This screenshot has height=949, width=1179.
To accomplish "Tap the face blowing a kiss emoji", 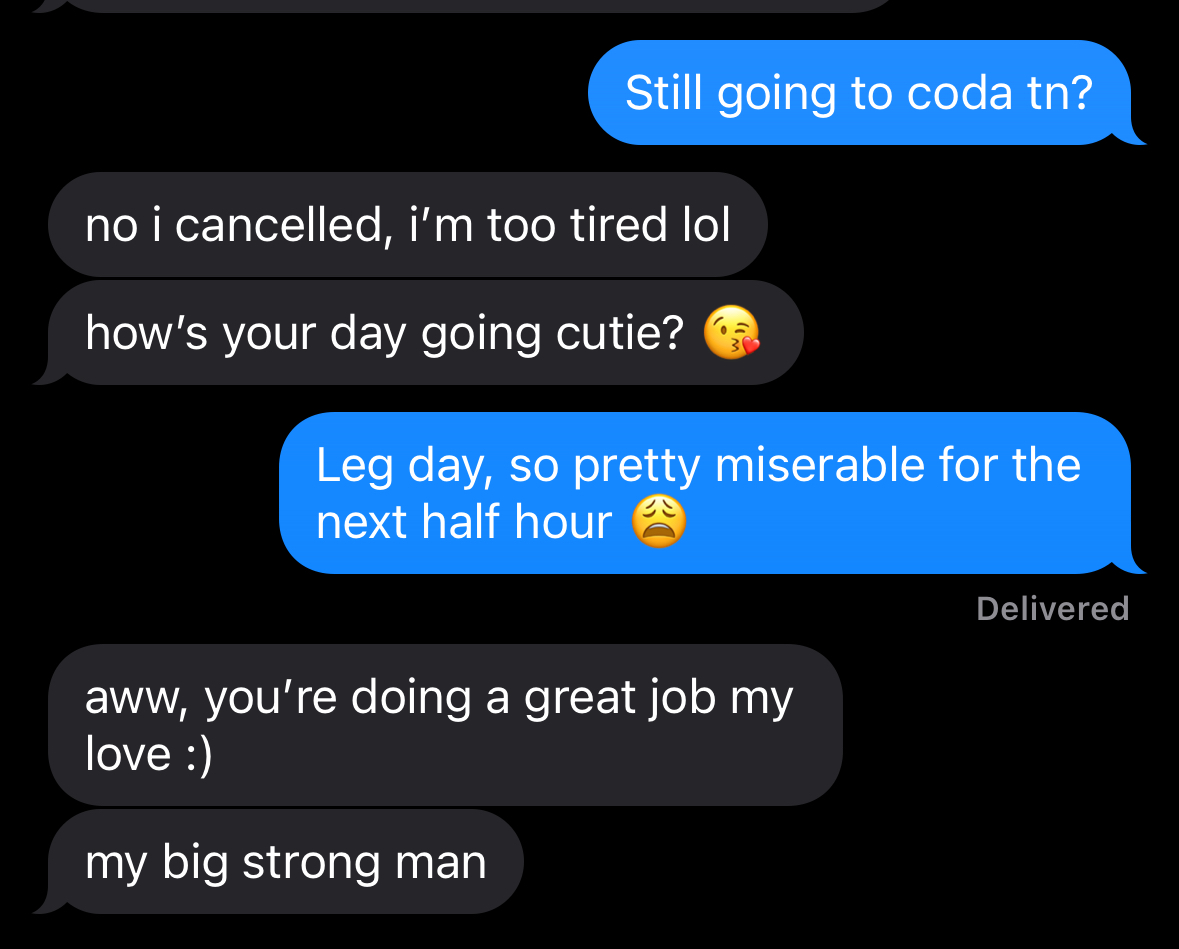I will (731, 334).
